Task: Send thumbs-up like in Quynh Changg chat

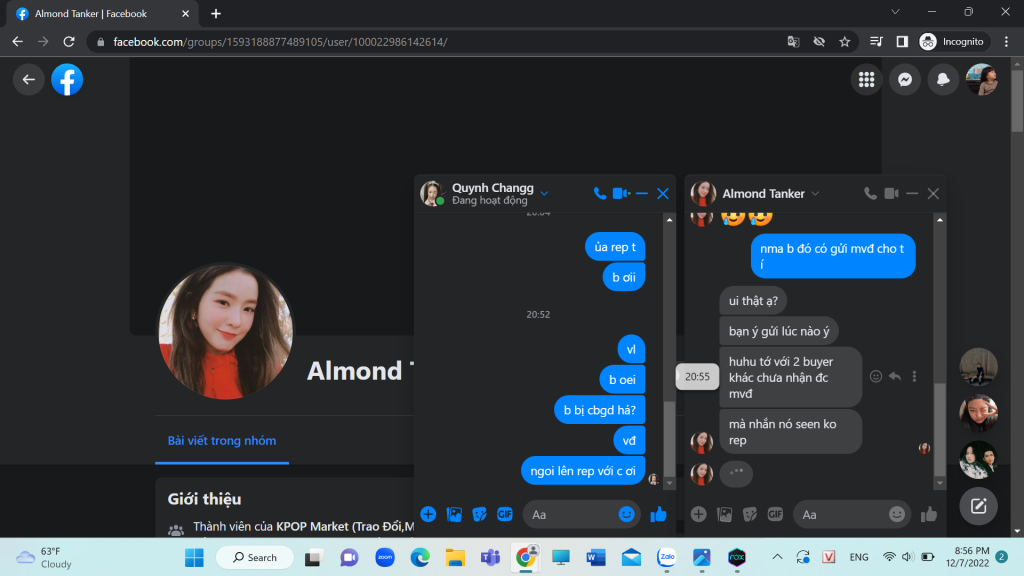Action: tap(658, 515)
